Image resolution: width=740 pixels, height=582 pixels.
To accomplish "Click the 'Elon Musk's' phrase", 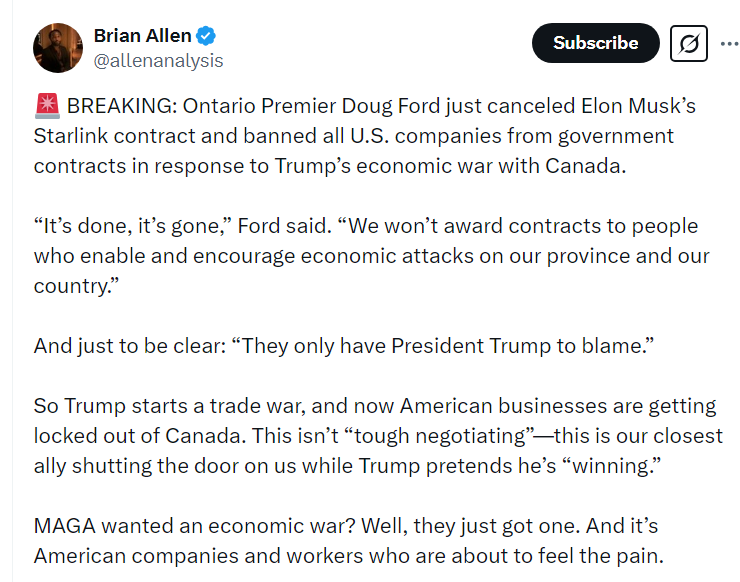I will 639,106.
